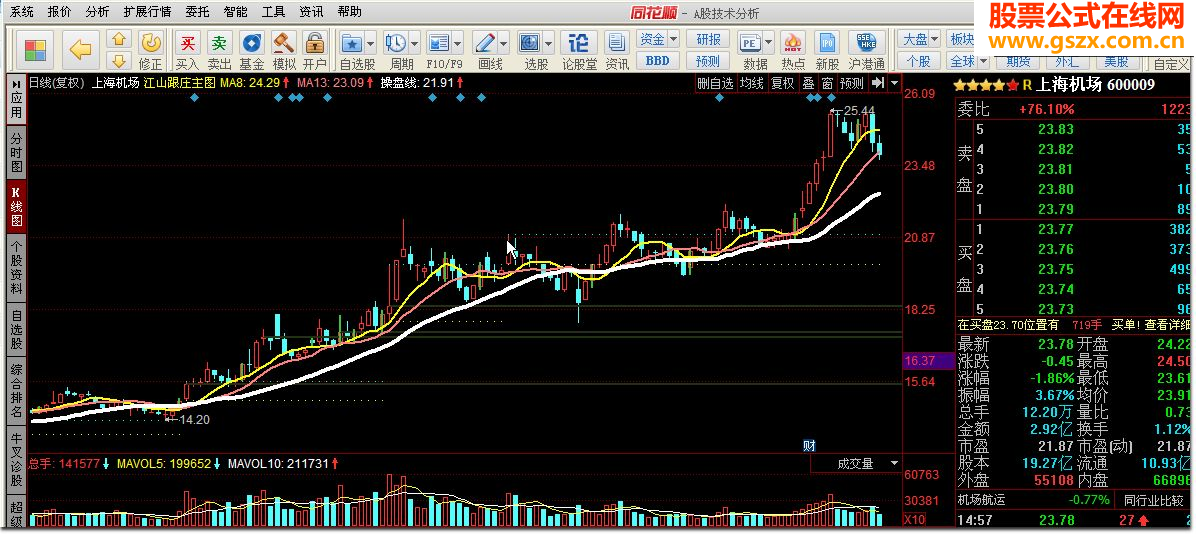
Task: Expand the 资金 dropdown arrow
Action: (x=672, y=40)
